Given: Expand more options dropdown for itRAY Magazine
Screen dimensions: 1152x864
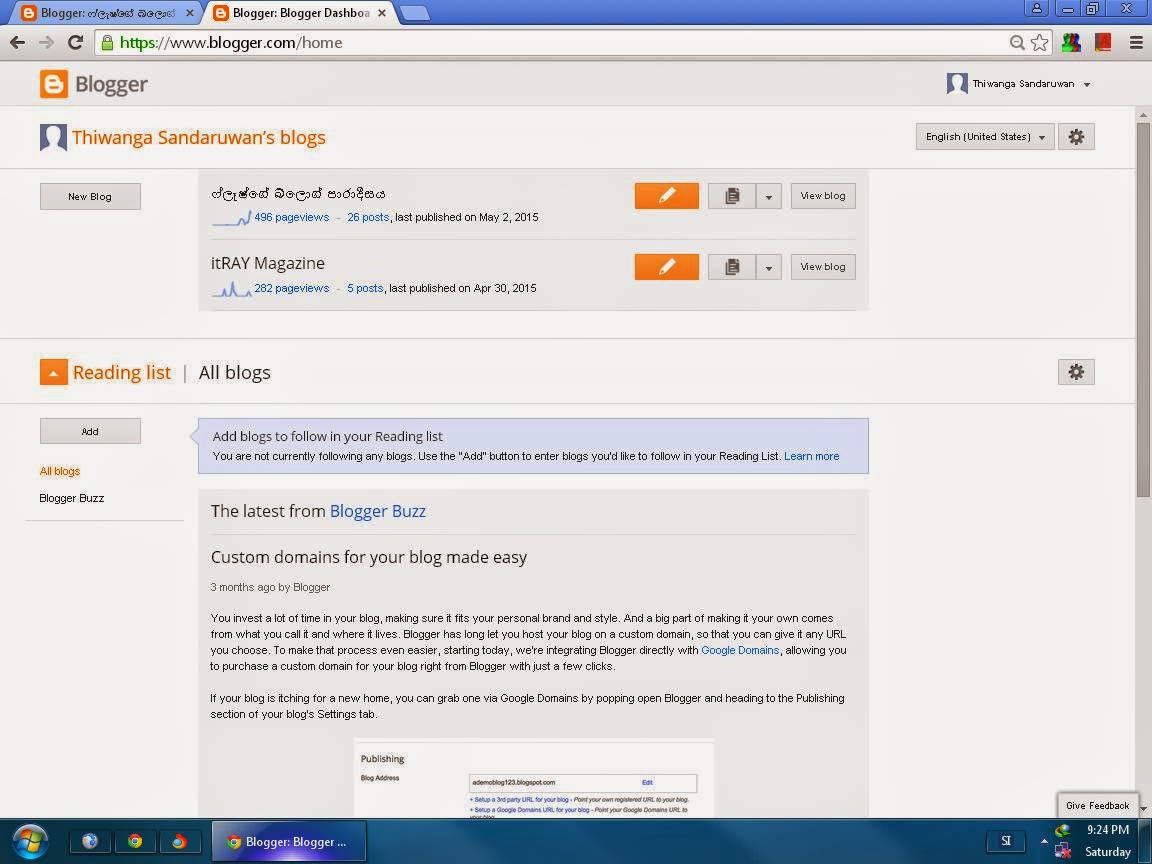Looking at the screenshot, I should [x=768, y=267].
